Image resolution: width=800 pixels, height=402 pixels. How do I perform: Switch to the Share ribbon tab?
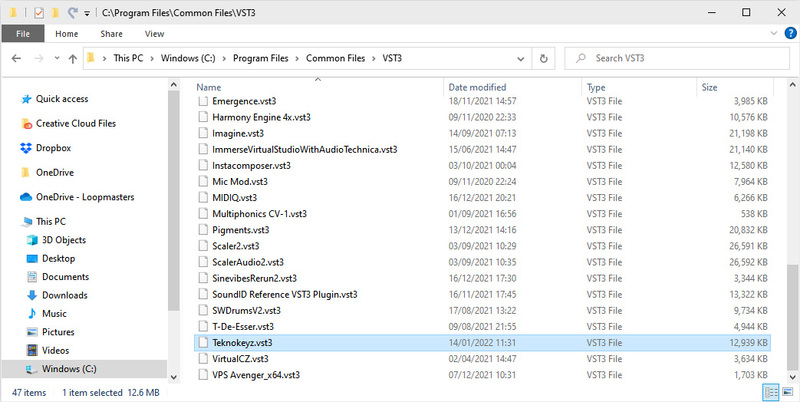[111, 34]
